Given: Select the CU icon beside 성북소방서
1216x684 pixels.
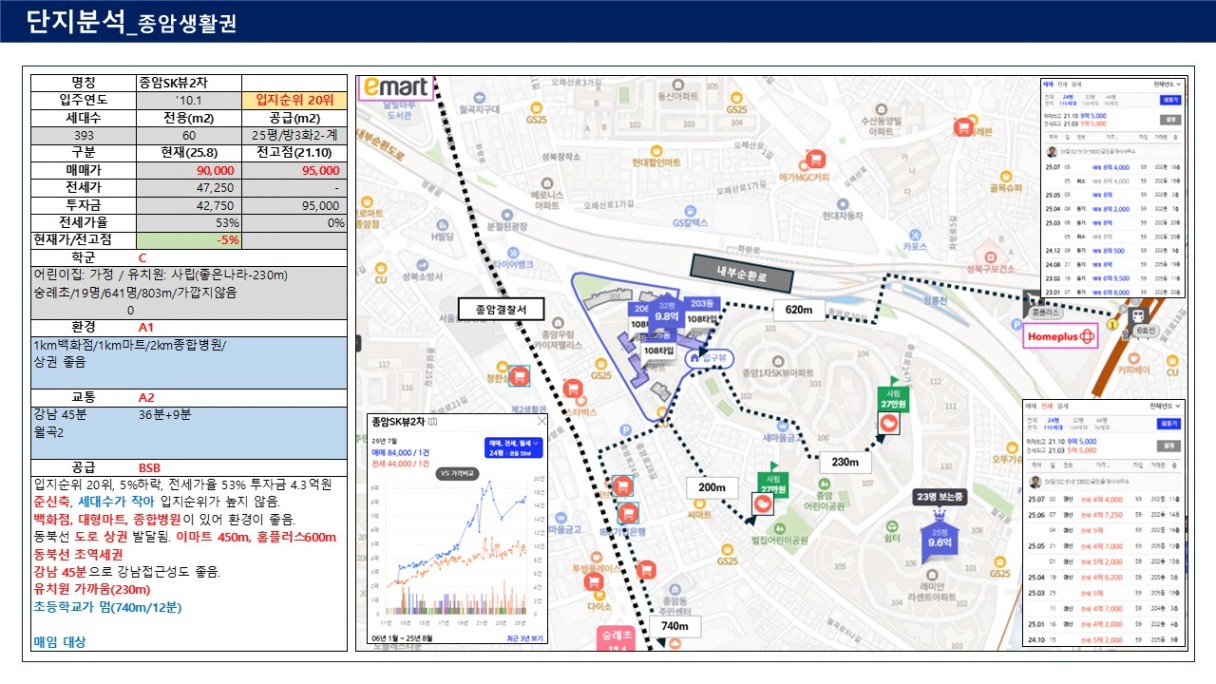Looking at the screenshot, I should coord(379,268).
